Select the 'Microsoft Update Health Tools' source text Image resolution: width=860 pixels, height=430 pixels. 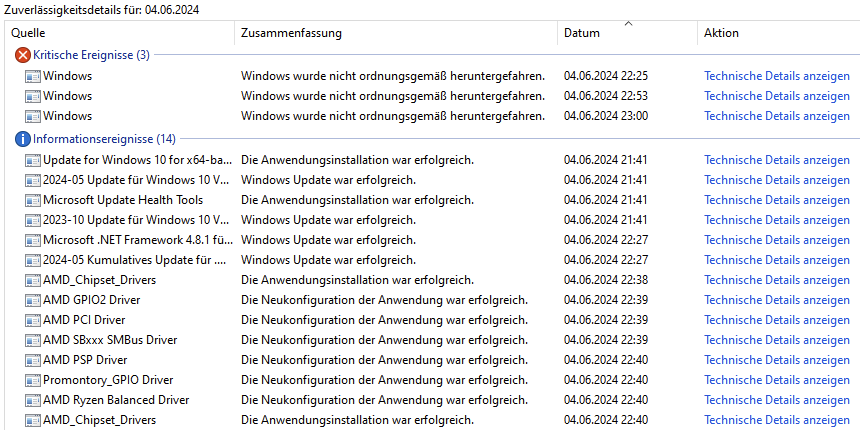coord(123,200)
